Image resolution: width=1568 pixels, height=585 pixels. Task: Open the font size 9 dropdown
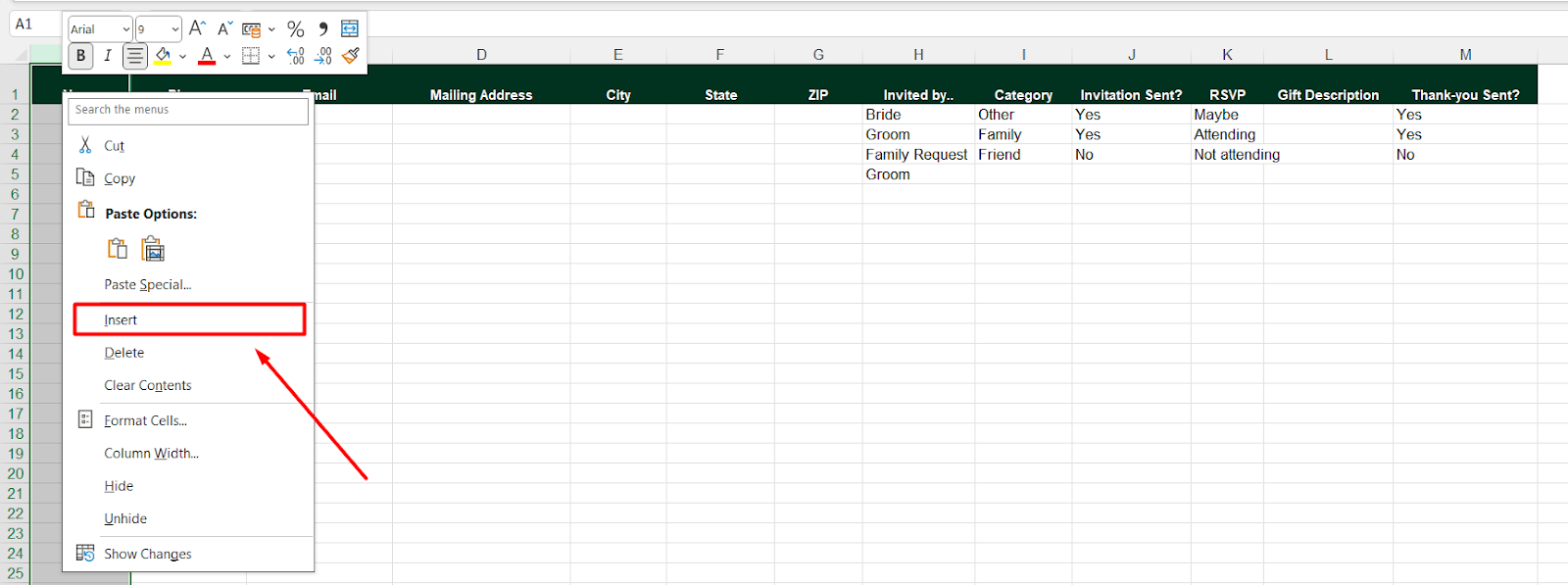click(174, 29)
